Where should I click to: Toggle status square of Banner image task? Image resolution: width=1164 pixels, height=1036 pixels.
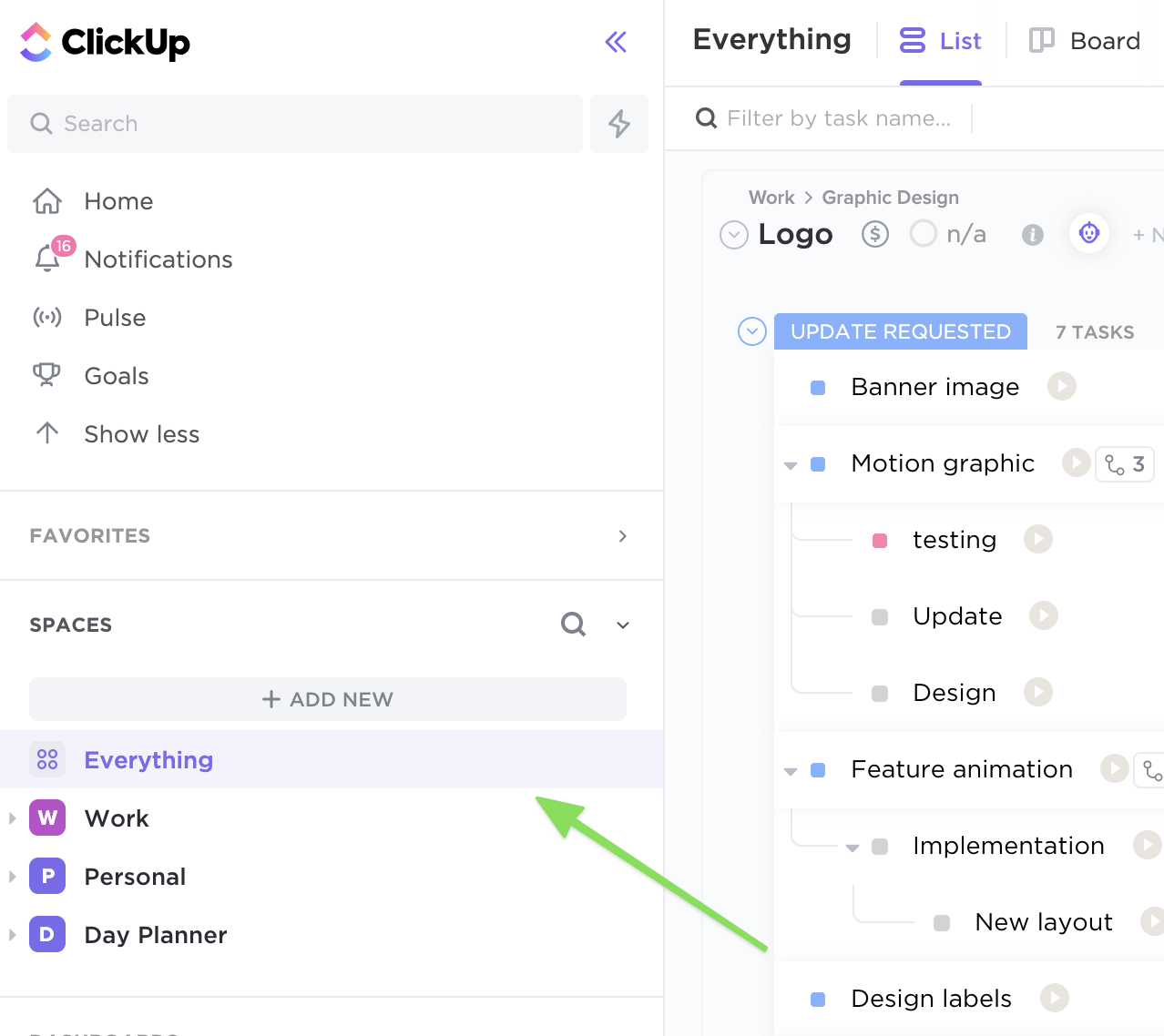[818, 388]
